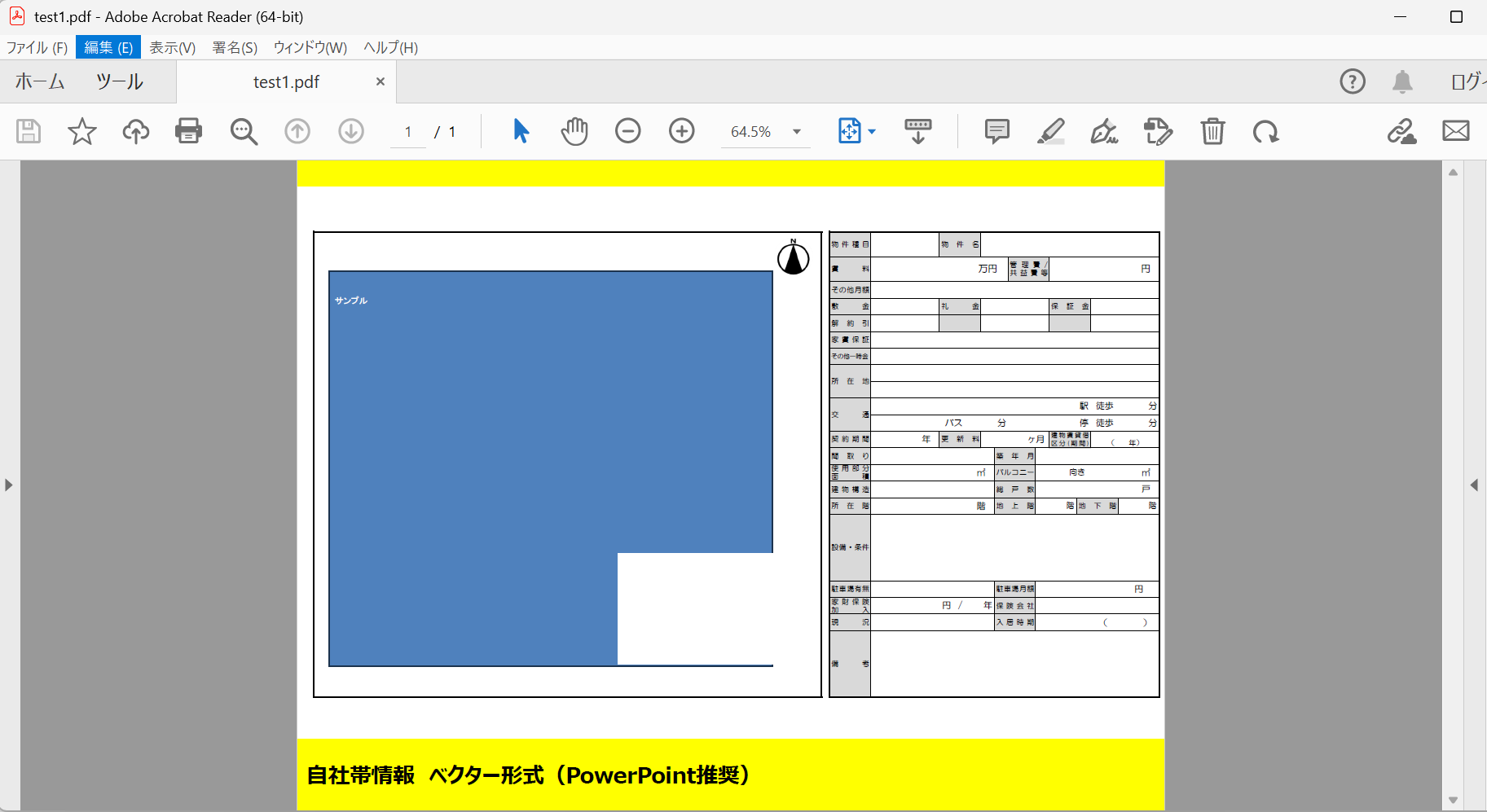The height and width of the screenshot is (812, 1487).
Task: Rotate the page with rotate icon
Action: click(x=1265, y=131)
